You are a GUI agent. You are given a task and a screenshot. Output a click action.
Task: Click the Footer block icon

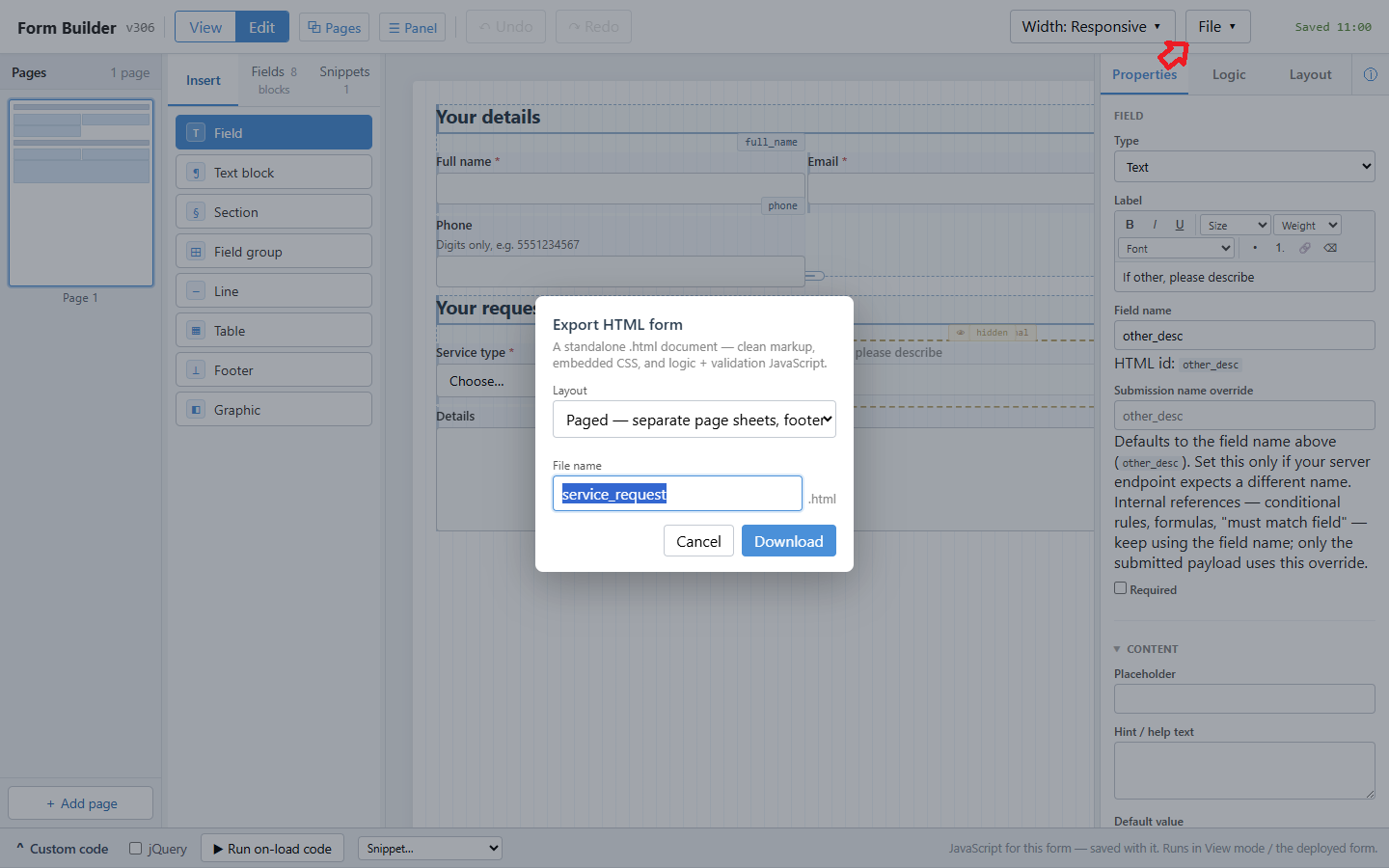pyautogui.click(x=196, y=370)
